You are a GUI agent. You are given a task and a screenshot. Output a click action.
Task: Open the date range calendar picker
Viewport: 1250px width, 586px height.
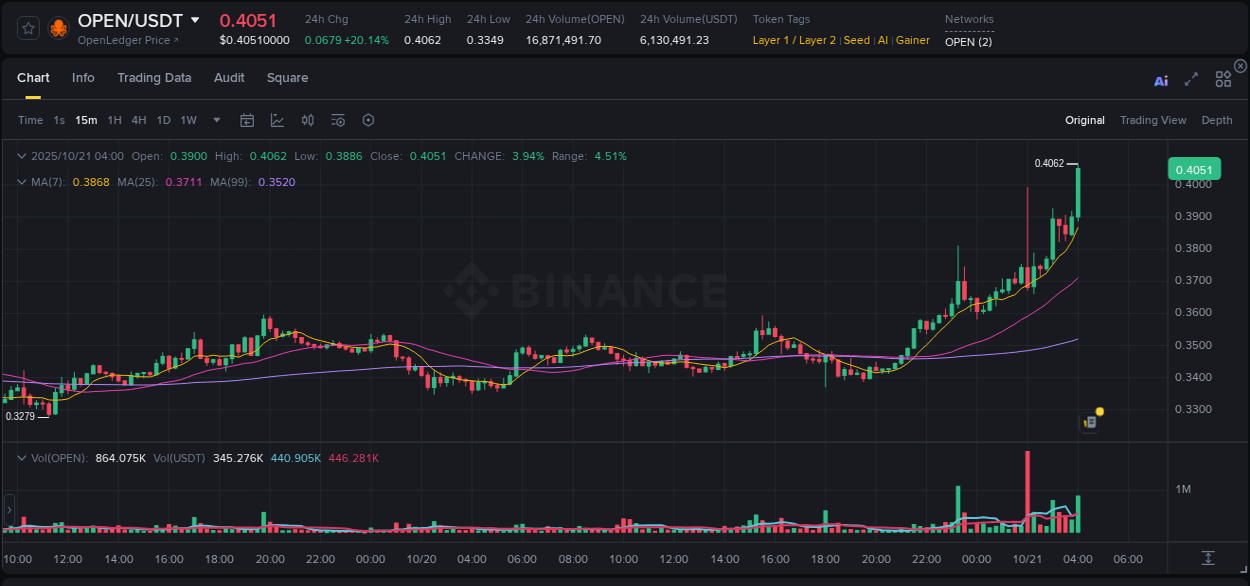pos(247,120)
